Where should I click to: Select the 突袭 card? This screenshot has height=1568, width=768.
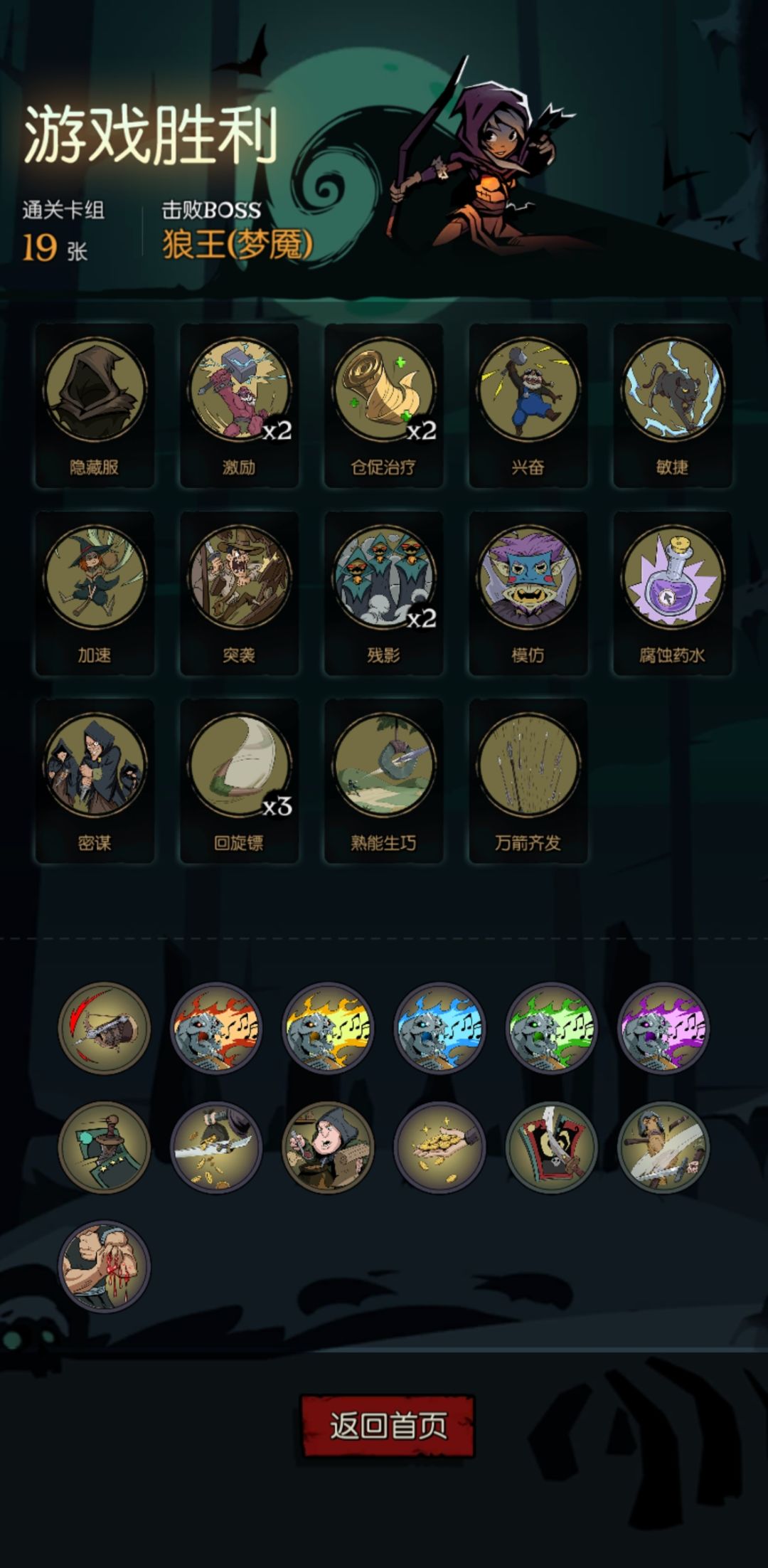click(239, 593)
